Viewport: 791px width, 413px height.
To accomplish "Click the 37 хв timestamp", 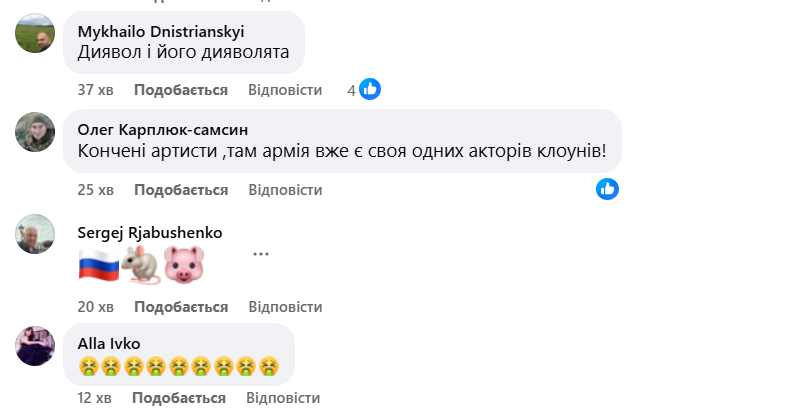I will coord(95,90).
